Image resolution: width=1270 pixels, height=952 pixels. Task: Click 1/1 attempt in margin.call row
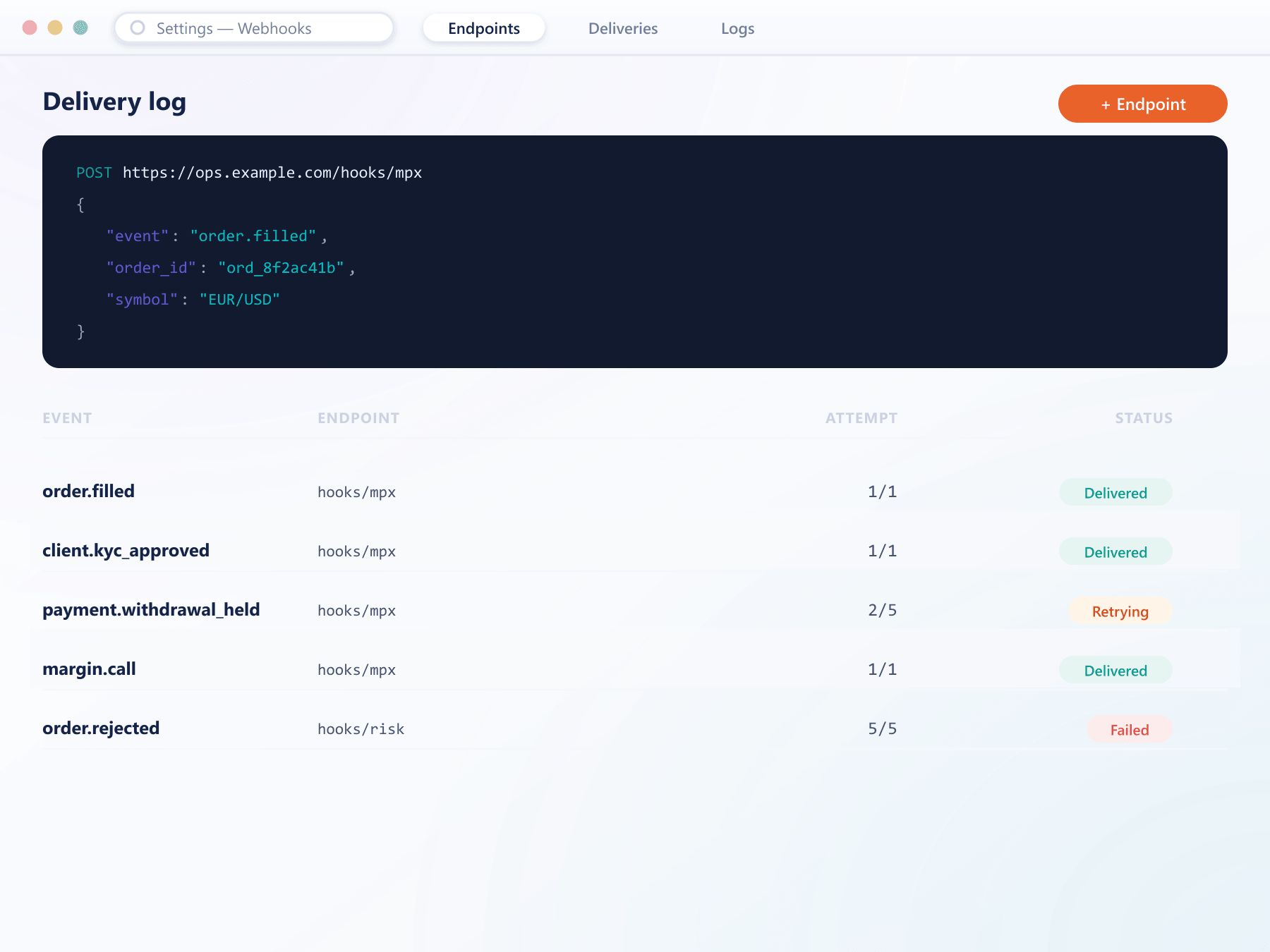tap(882, 669)
